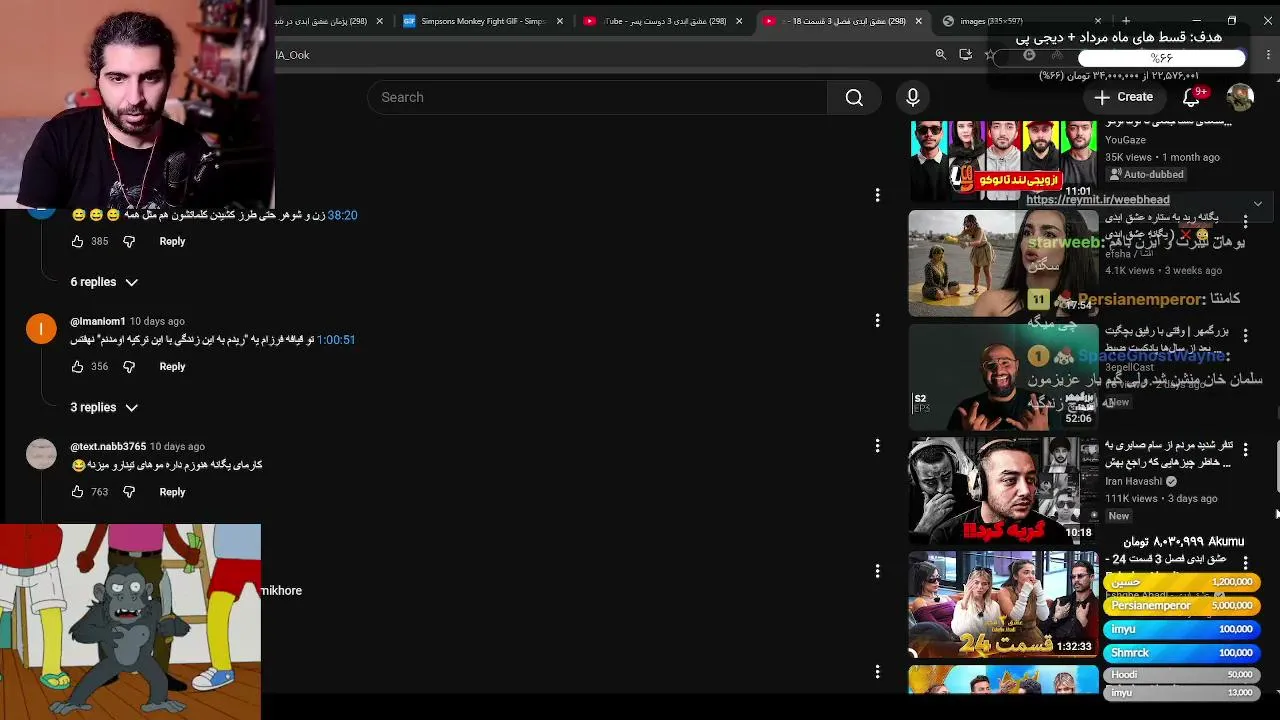The height and width of the screenshot is (720, 1280).
Task: Reply to the comment with 385 likes
Action: click(172, 241)
